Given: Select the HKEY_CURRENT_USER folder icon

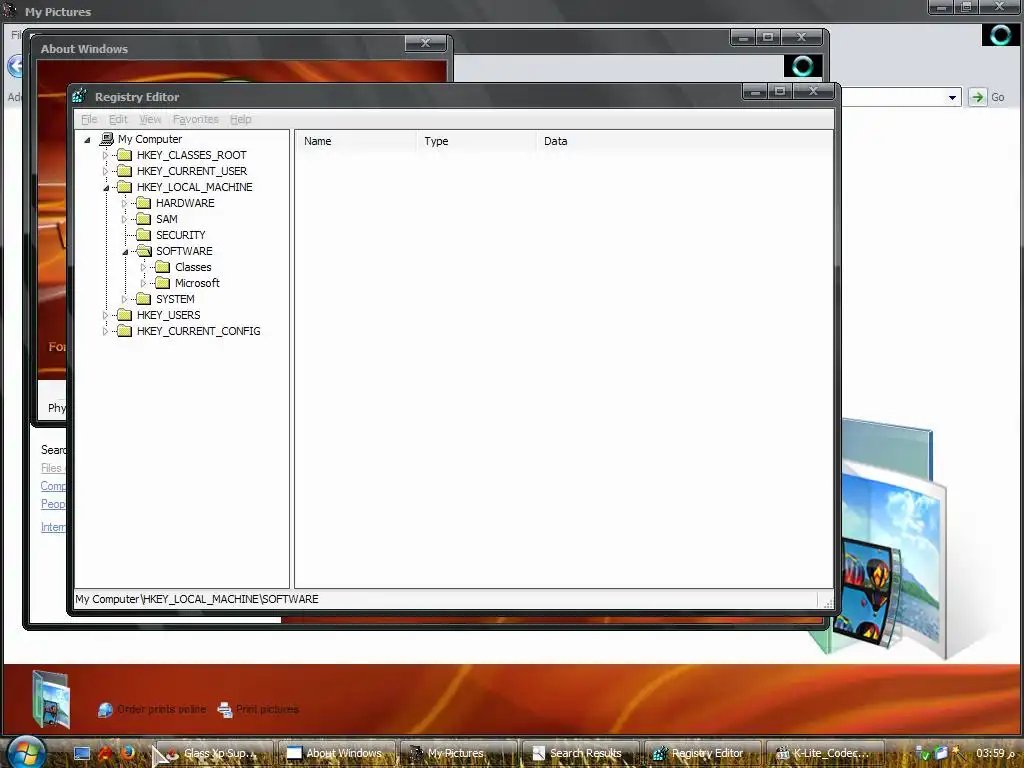Looking at the screenshot, I should click(124, 170).
